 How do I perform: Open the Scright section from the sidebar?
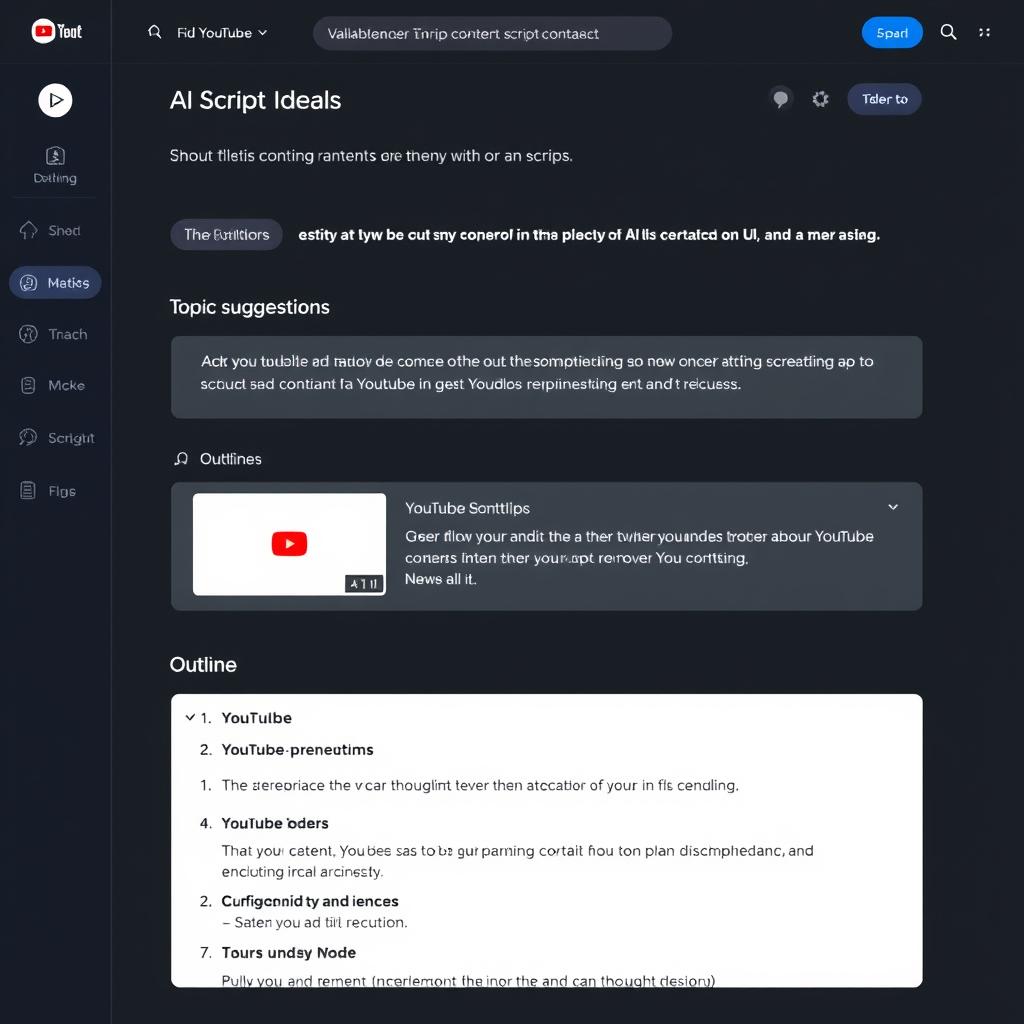coord(55,437)
